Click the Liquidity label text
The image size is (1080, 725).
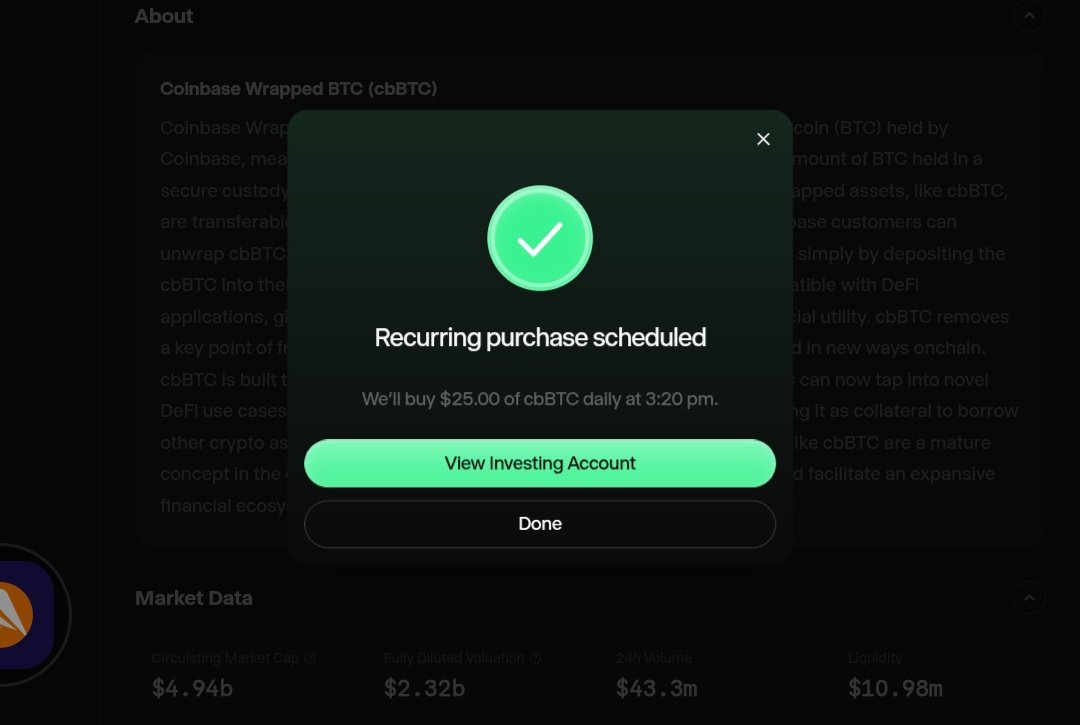[x=875, y=658]
